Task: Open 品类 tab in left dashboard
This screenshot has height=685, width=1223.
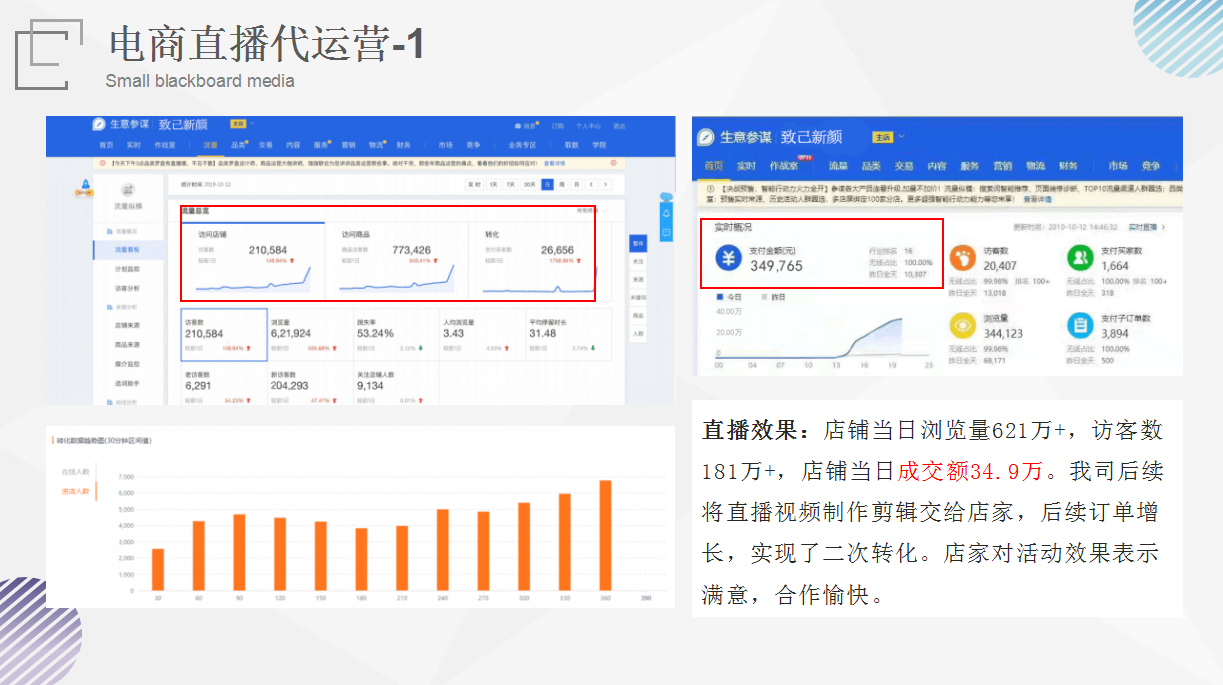Action: point(238,145)
